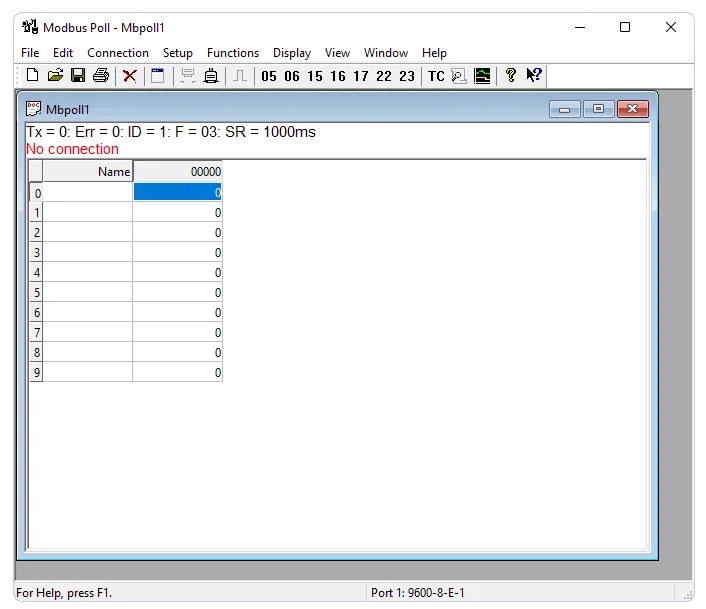Select the highlighted value cell in row 0

point(177,193)
